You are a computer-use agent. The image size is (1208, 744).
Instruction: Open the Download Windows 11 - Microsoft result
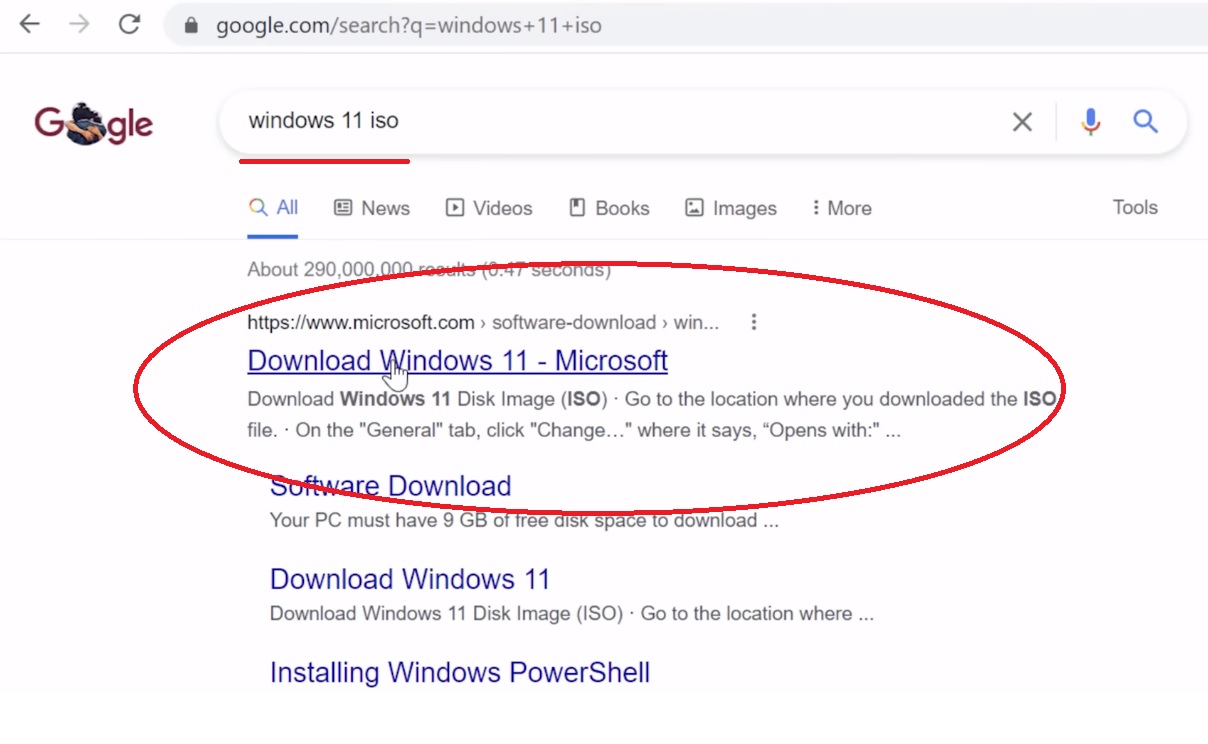click(x=457, y=360)
